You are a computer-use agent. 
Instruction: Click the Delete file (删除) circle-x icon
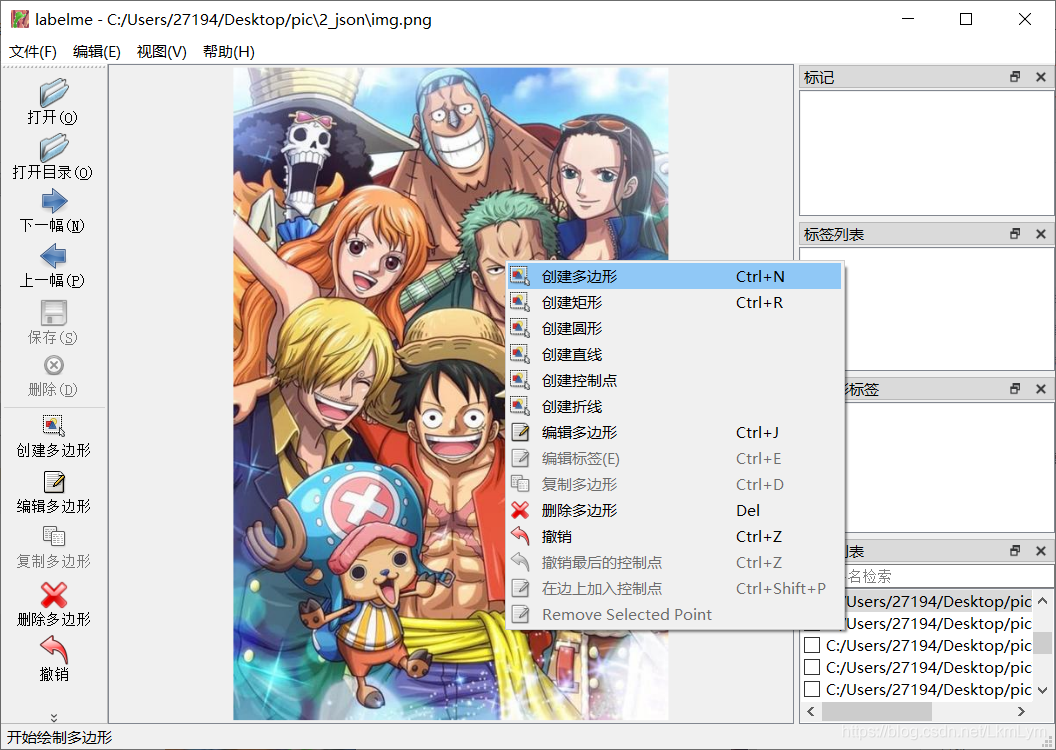click(53, 365)
